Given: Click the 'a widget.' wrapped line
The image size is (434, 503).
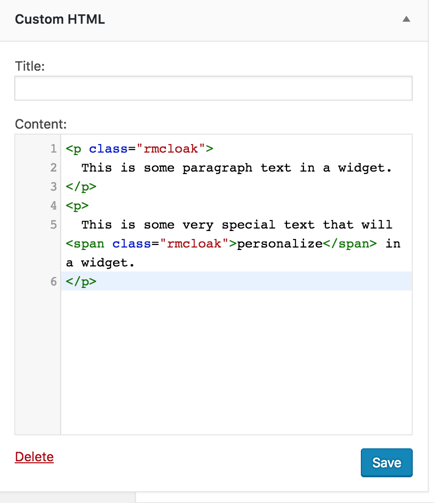Looking at the screenshot, I should point(100,263).
